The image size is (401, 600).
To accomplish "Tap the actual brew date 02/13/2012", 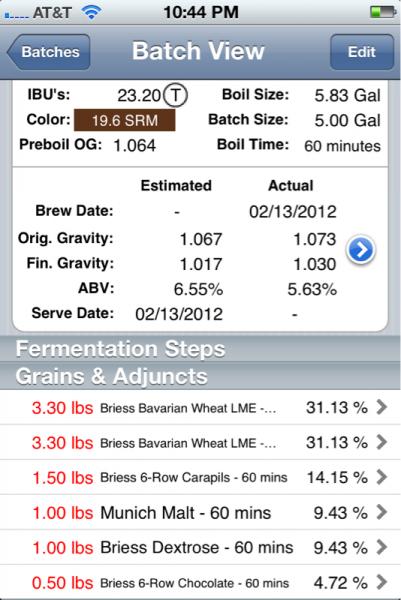I will click(293, 211).
